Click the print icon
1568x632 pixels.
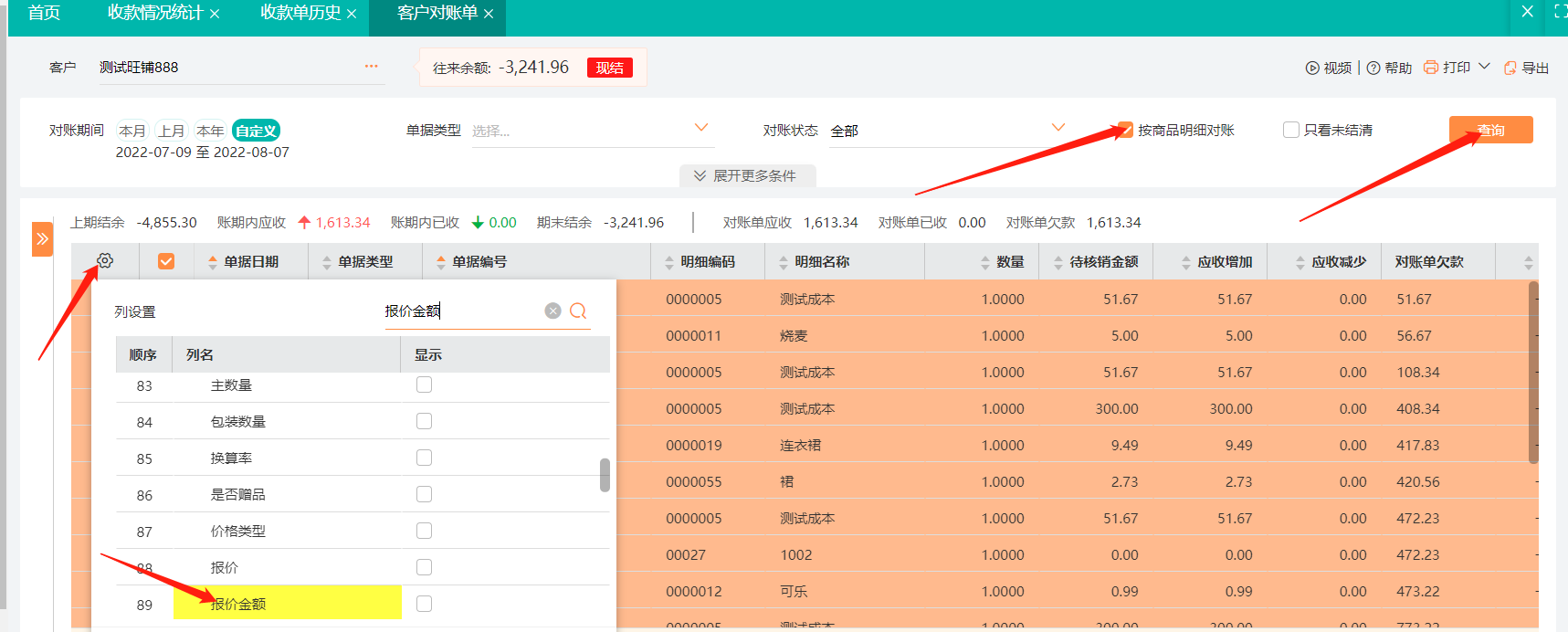click(x=1431, y=68)
